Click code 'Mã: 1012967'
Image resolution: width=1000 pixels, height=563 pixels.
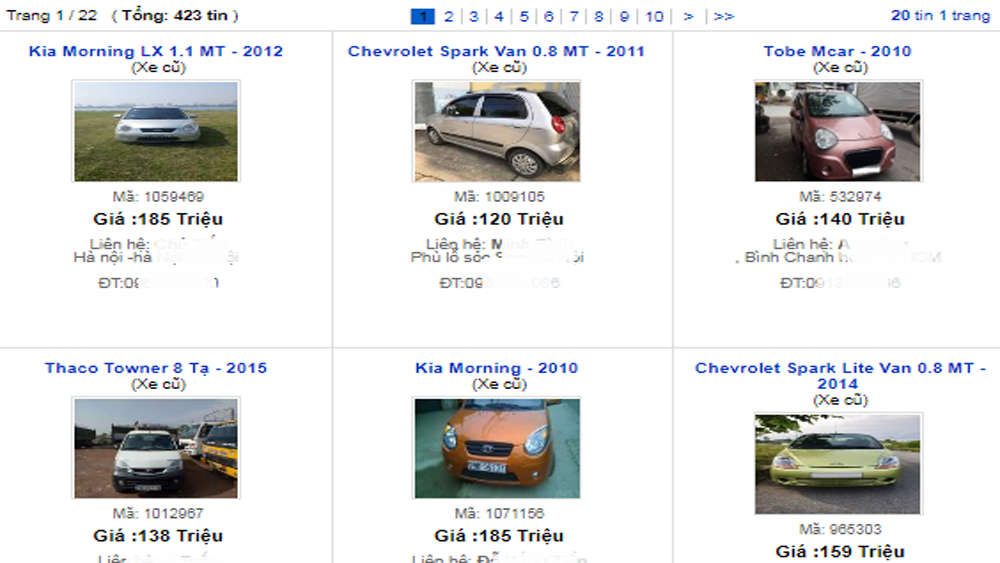click(x=158, y=513)
